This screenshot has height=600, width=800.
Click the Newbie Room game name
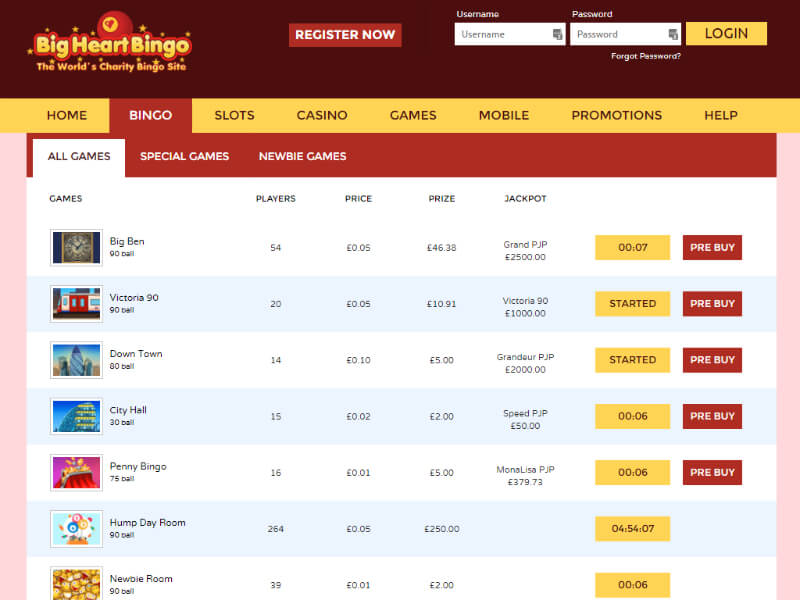(x=141, y=579)
